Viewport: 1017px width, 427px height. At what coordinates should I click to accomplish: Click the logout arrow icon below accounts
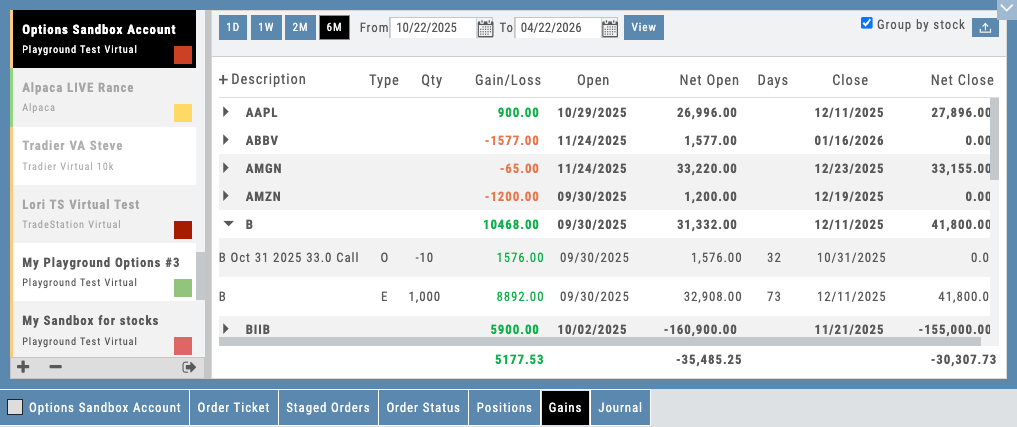(188, 367)
